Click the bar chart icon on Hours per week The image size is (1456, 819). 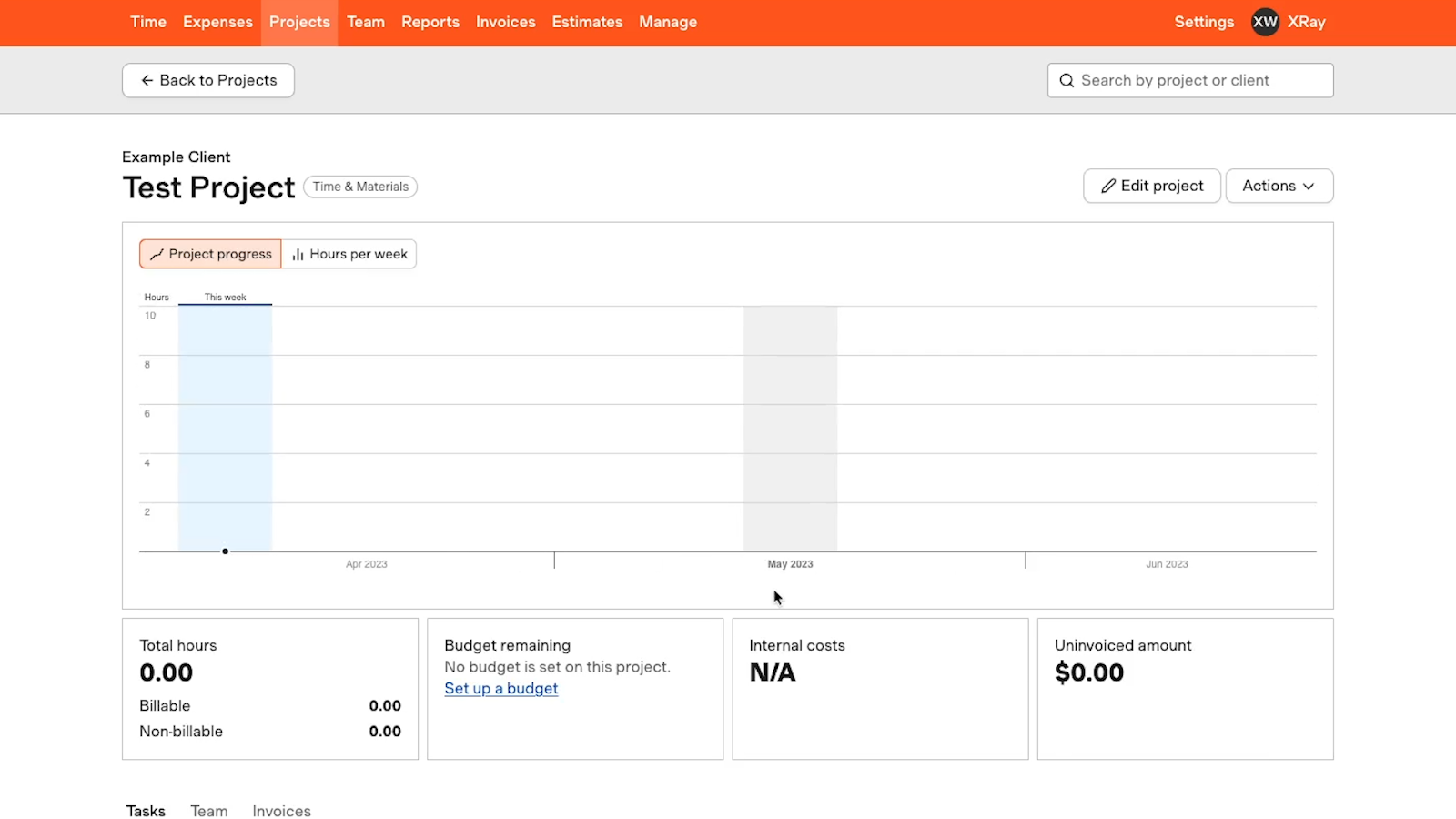[298, 254]
